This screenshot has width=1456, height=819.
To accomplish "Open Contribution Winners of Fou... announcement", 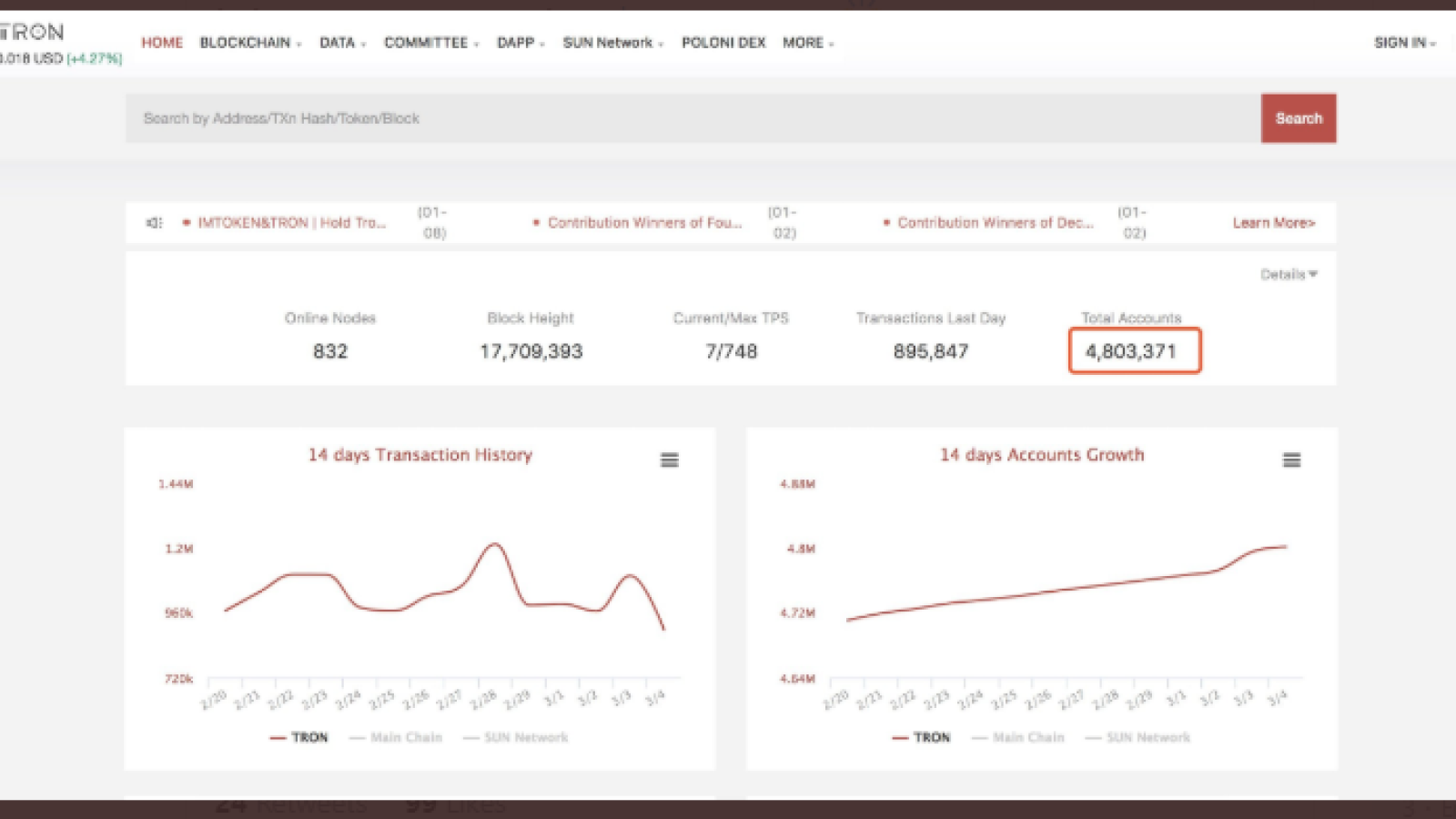I will point(644,223).
